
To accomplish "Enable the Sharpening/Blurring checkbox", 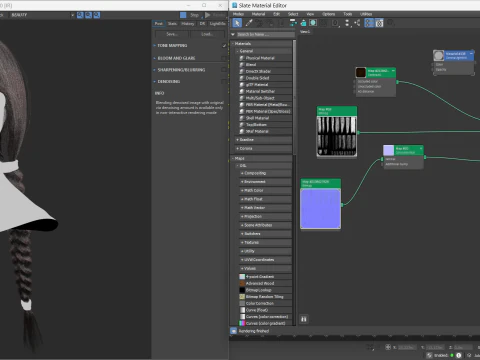I will click(224, 70).
